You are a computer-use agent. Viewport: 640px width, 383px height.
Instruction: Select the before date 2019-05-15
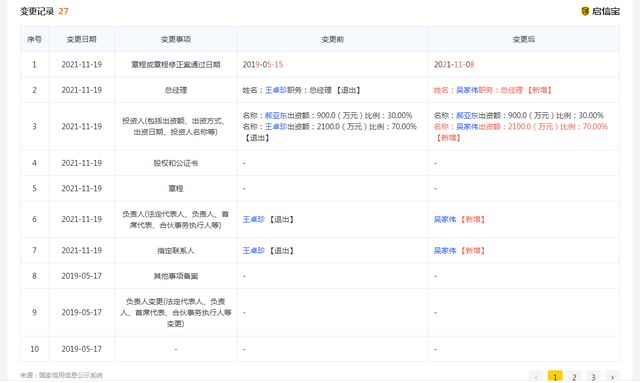(x=262, y=65)
